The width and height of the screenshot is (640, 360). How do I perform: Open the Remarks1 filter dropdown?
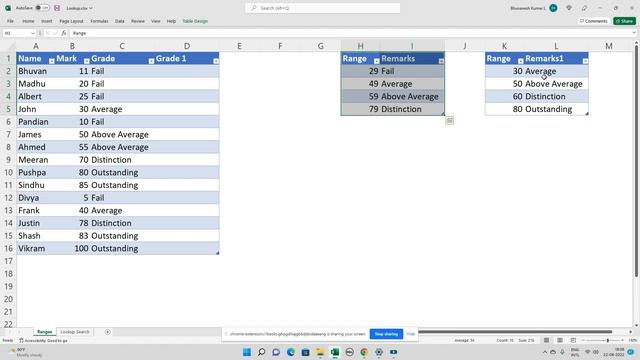coord(585,61)
